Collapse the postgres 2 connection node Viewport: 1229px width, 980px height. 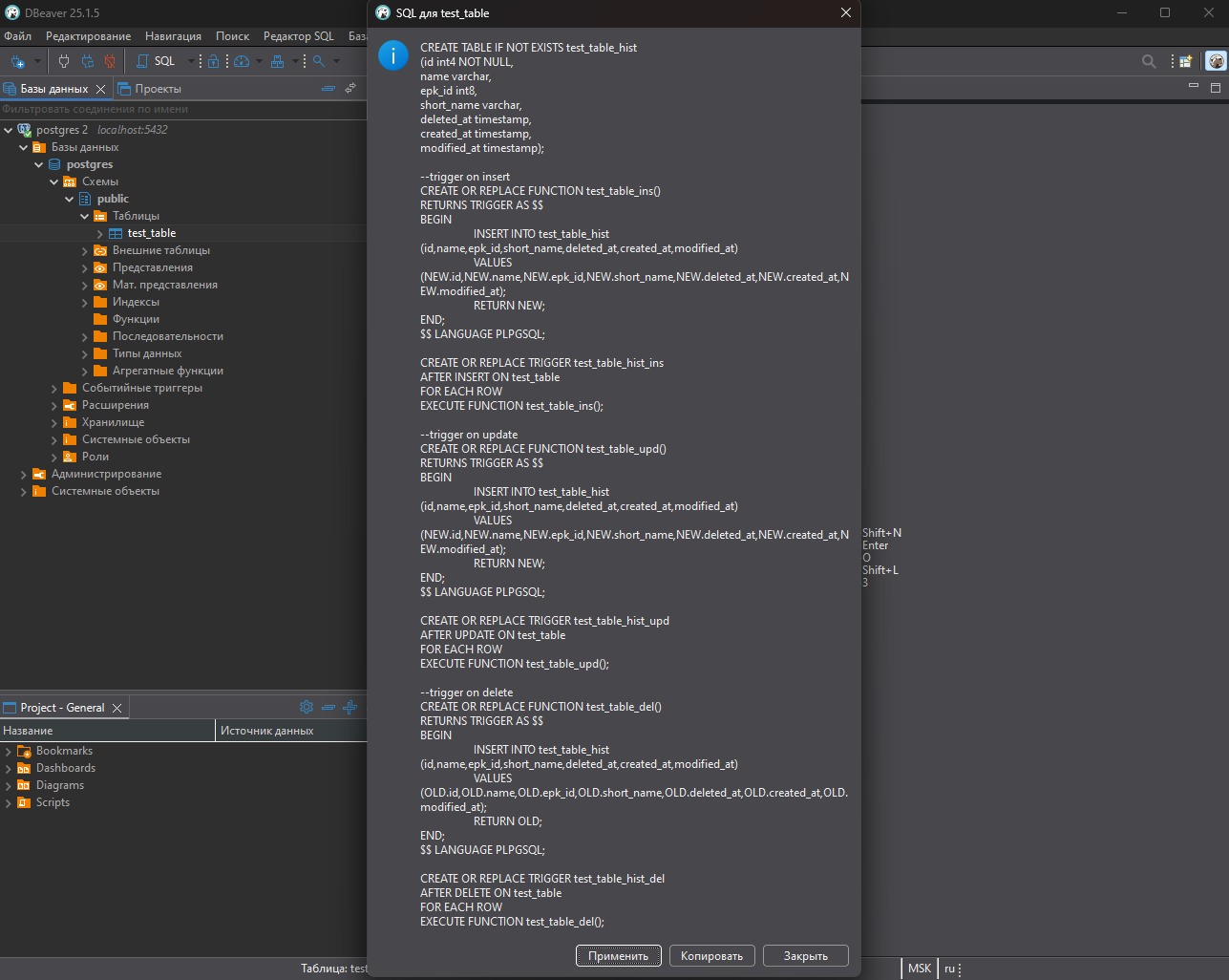point(8,130)
